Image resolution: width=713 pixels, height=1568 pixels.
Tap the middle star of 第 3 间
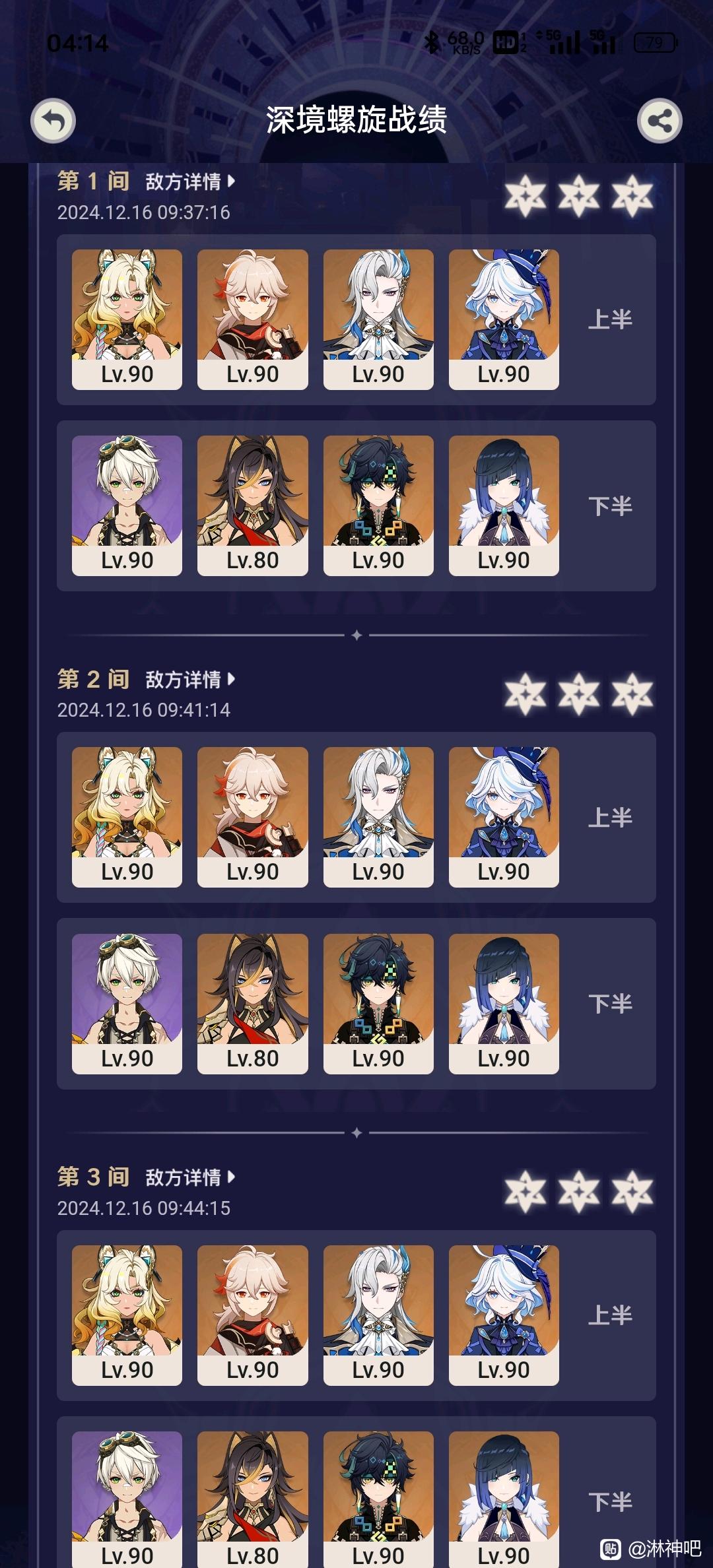click(579, 1192)
